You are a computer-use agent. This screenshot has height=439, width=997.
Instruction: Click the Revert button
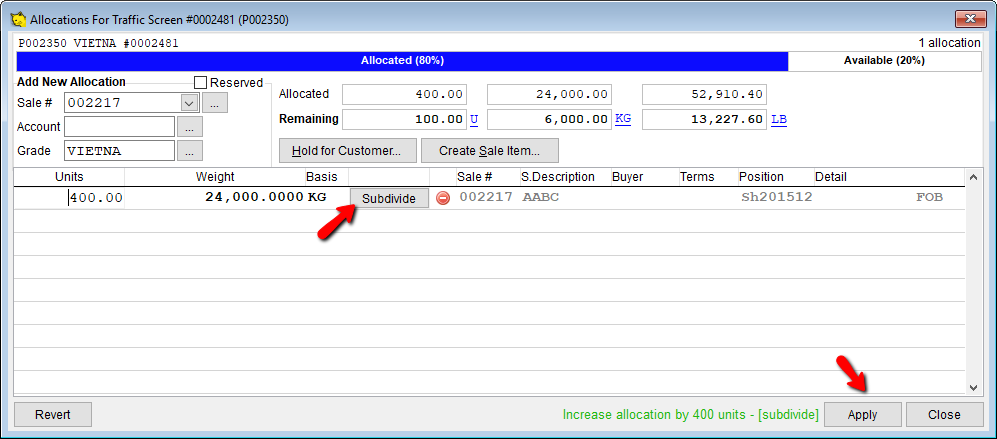click(x=53, y=415)
